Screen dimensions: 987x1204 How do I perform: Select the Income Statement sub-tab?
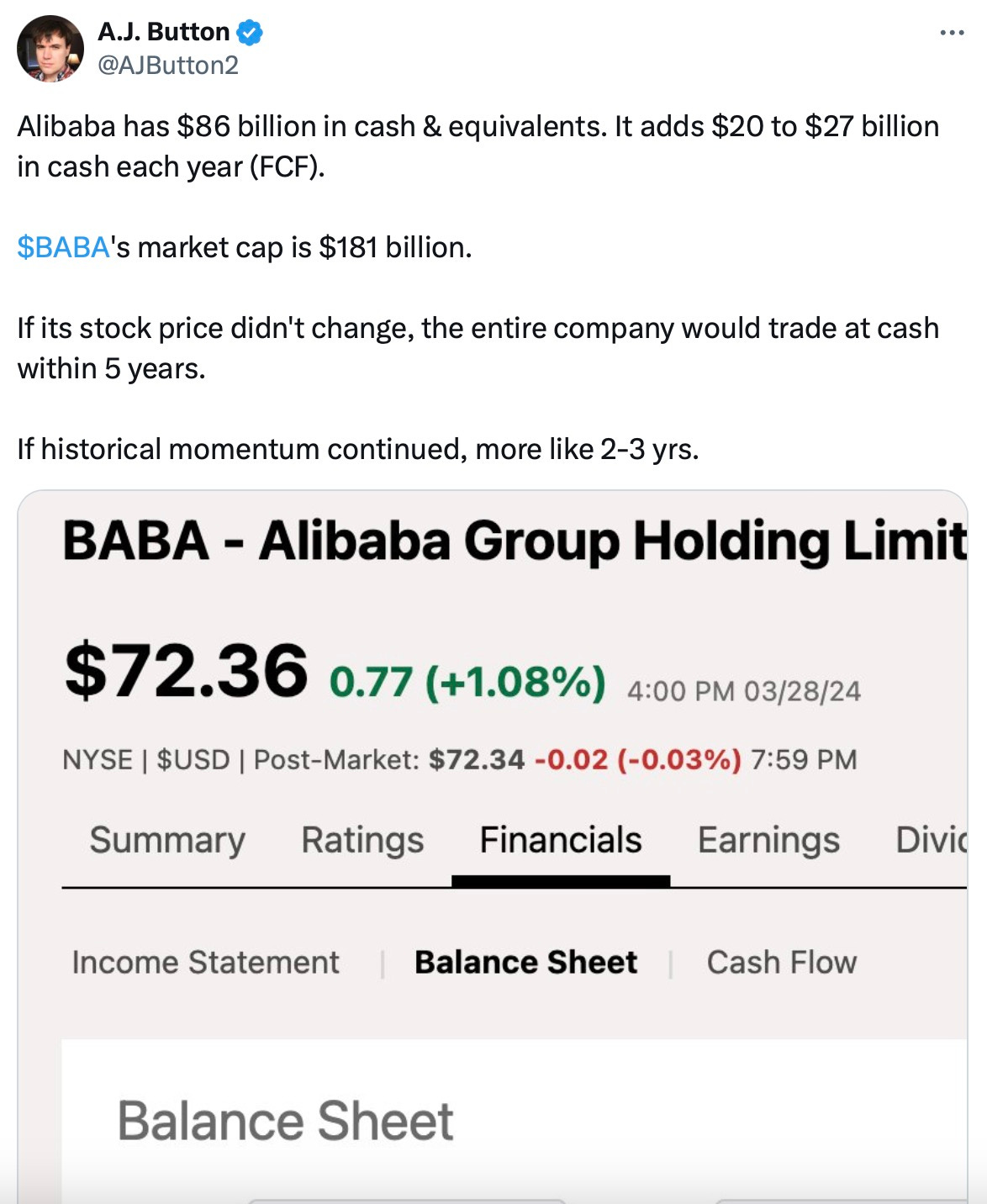pos(206,962)
